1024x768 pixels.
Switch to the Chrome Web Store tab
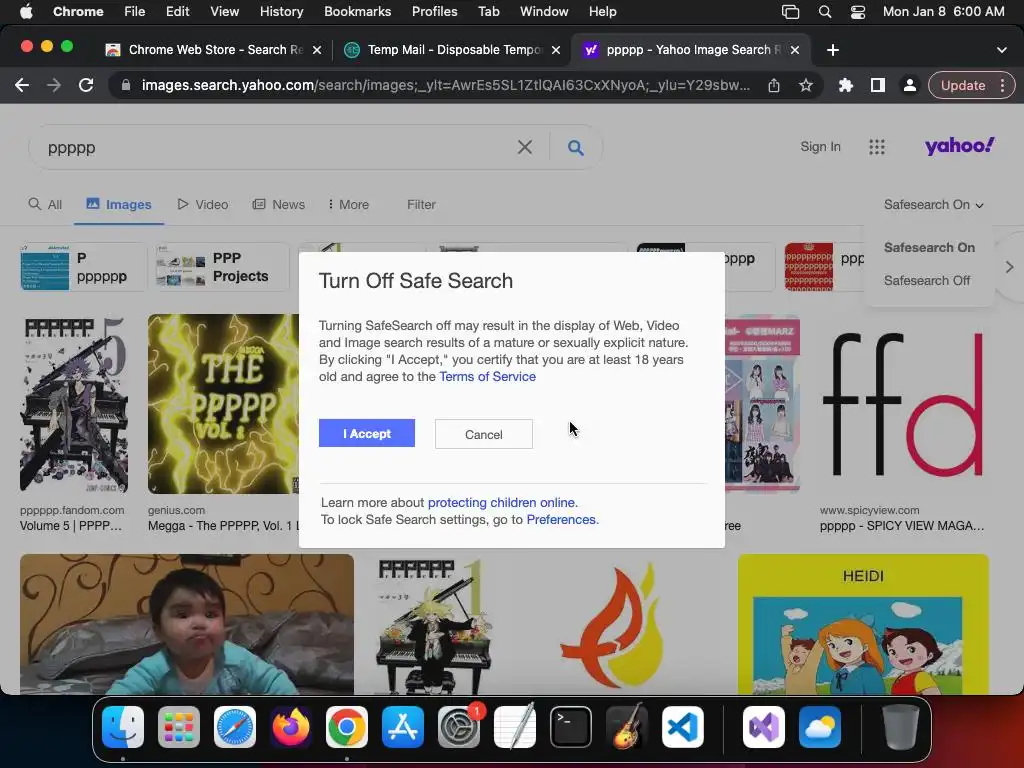point(214,50)
